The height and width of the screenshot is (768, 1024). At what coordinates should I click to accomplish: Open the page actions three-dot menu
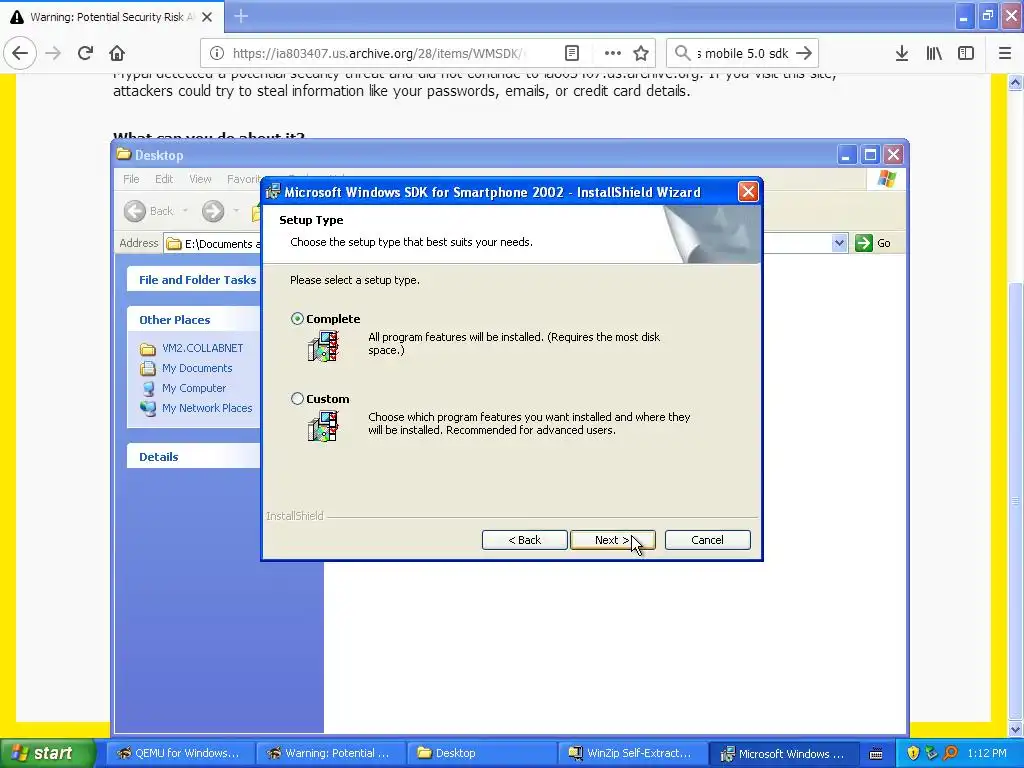coord(612,53)
